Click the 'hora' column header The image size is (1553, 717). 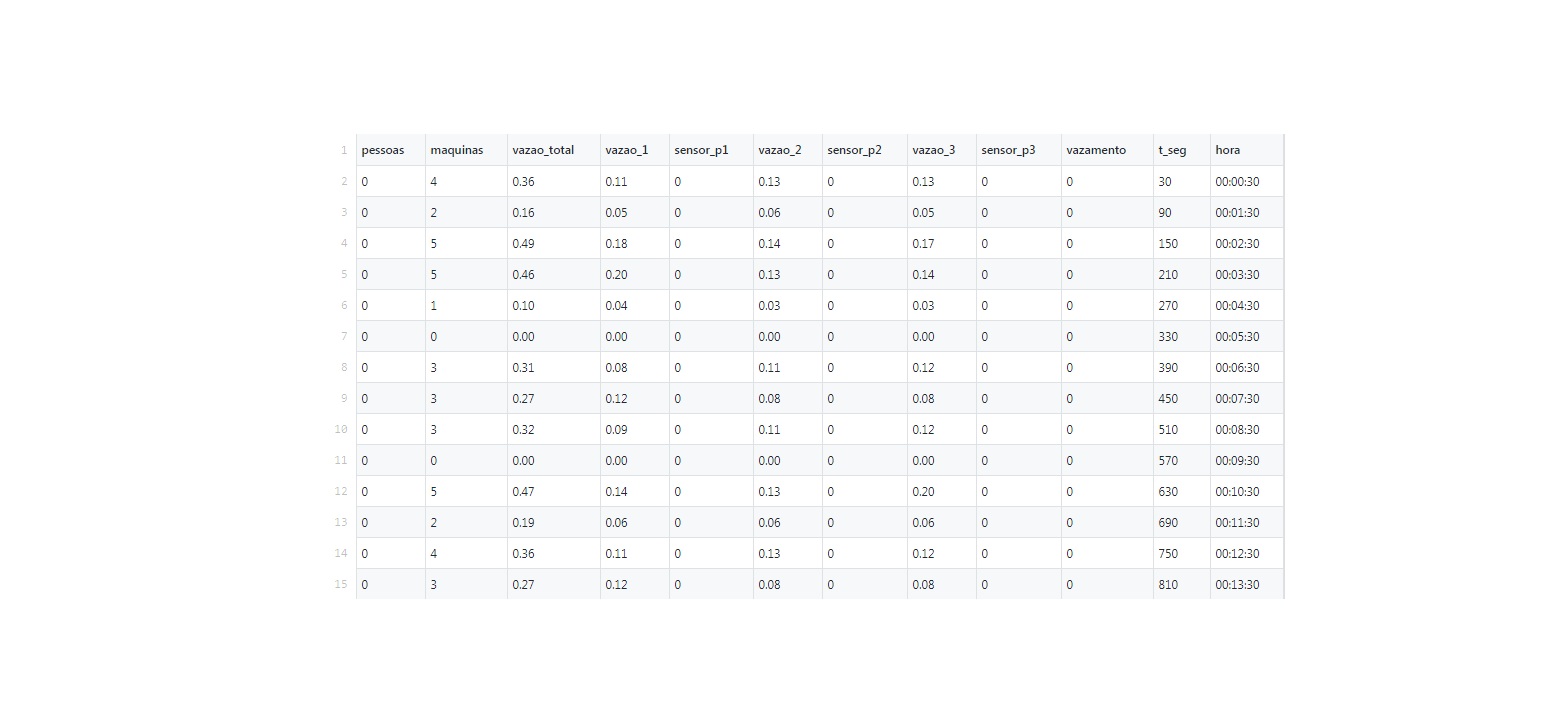pyautogui.click(x=1227, y=150)
